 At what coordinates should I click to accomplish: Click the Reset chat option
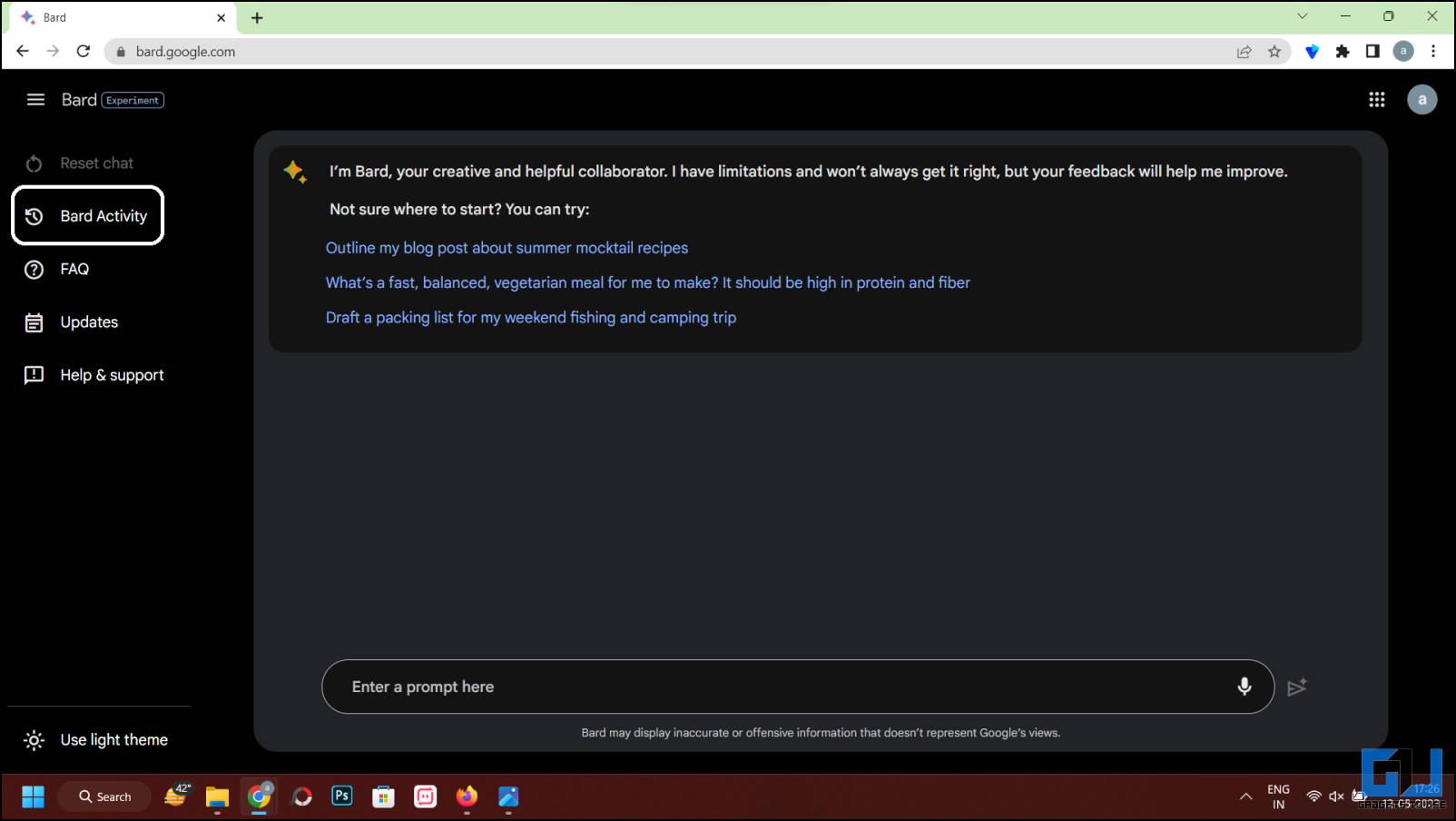(x=79, y=163)
